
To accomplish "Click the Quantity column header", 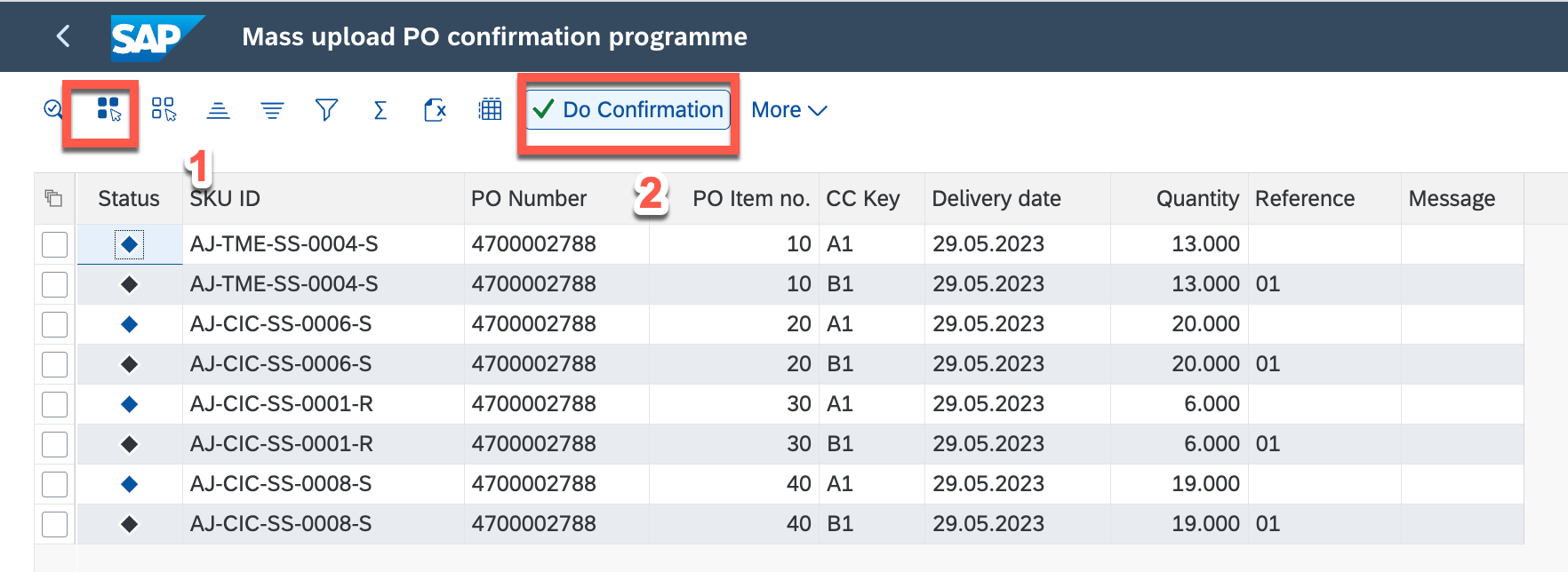I will 1196,198.
